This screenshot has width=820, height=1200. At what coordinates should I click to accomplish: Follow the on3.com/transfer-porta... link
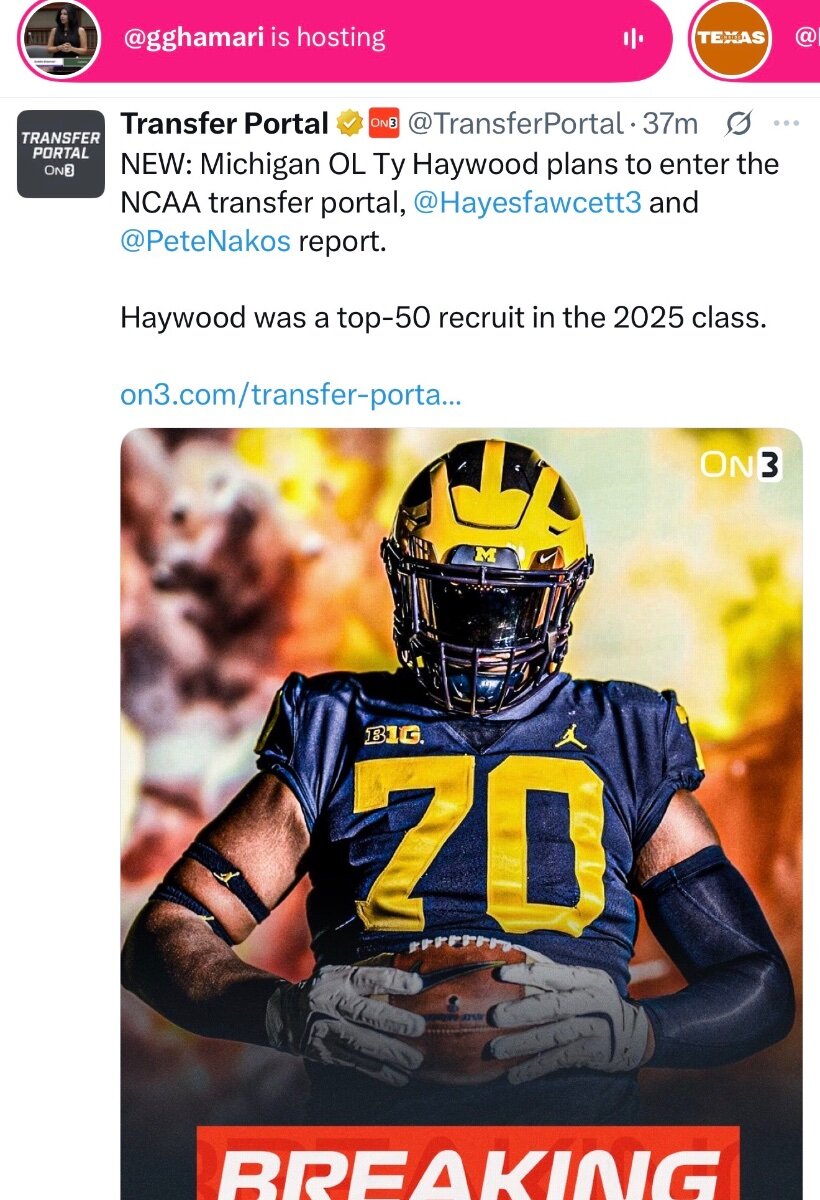(290, 394)
